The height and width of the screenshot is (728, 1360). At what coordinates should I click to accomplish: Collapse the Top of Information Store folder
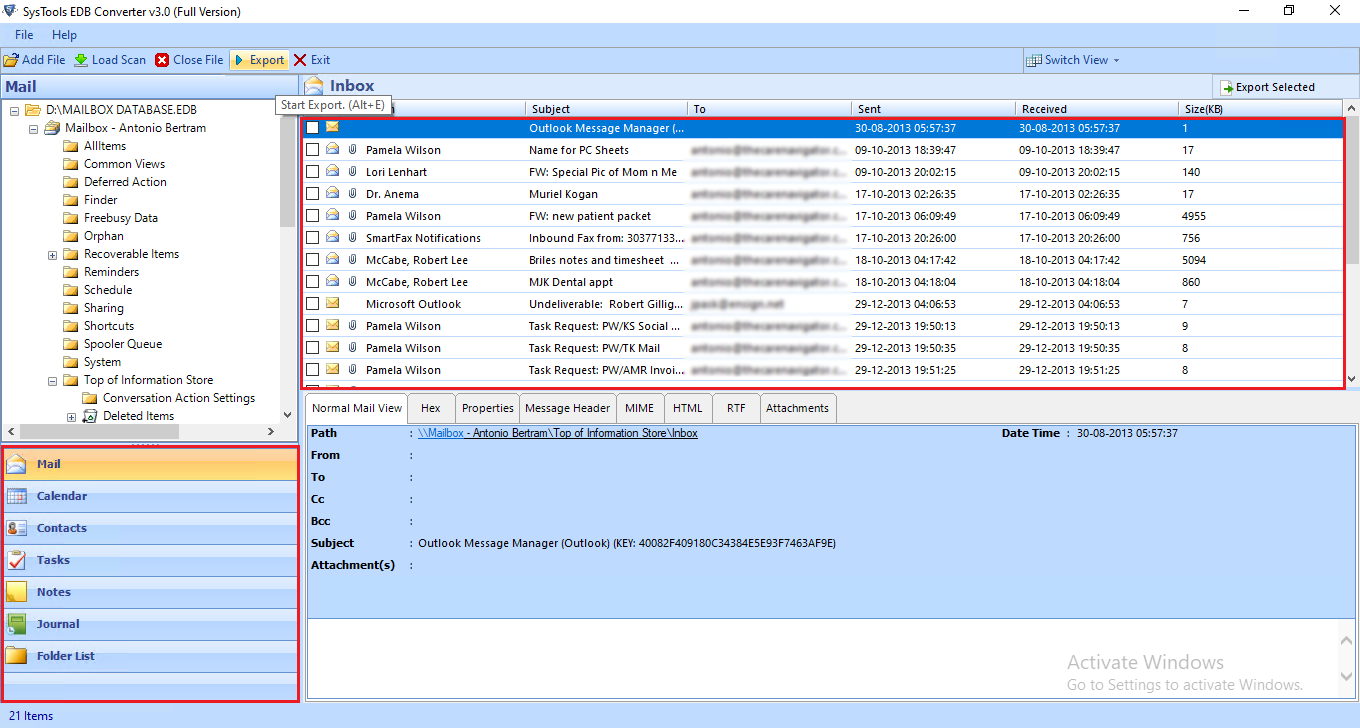[x=52, y=380]
